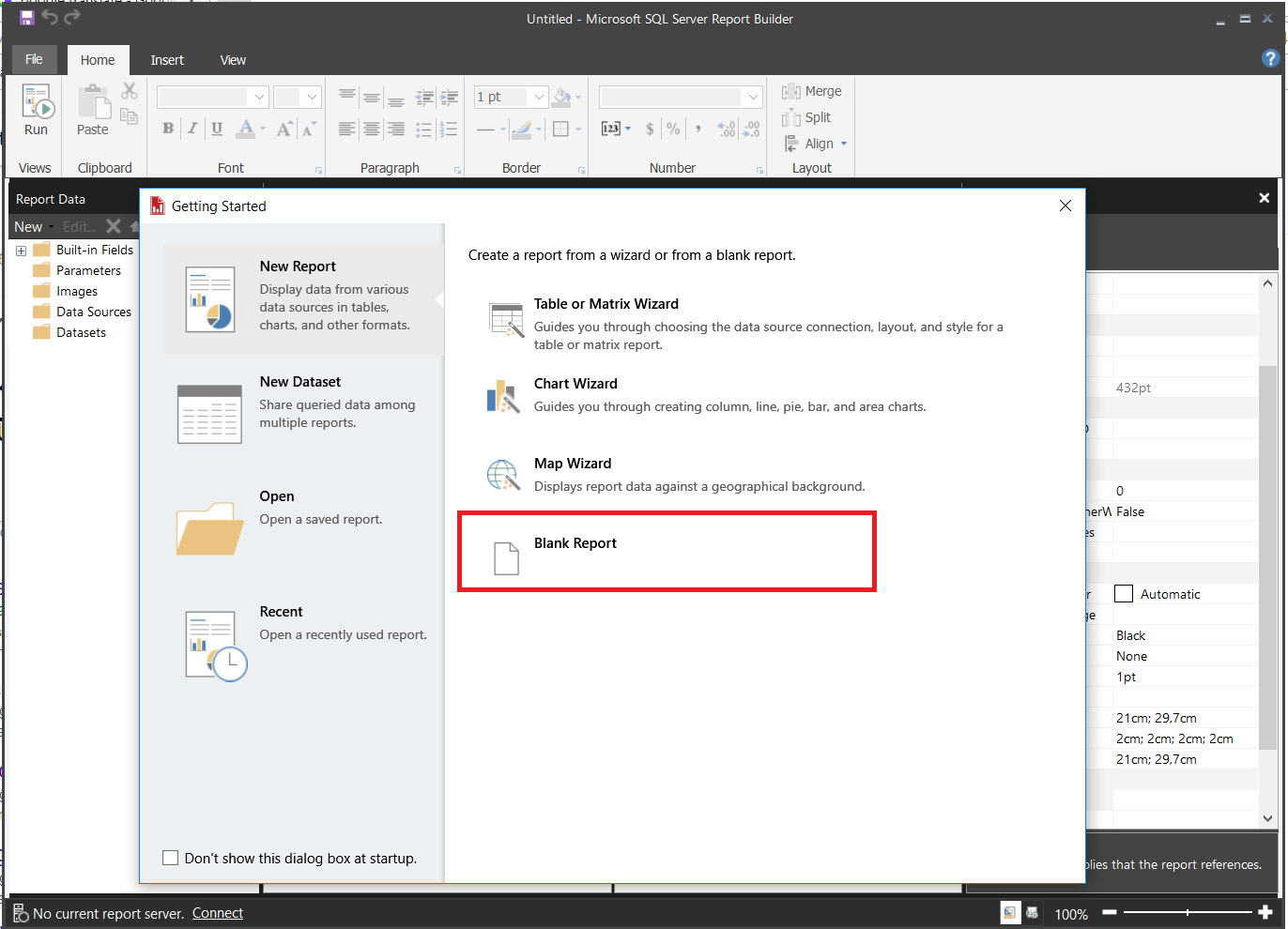Click the border color pen icon
1288x929 pixels.
[x=522, y=129]
